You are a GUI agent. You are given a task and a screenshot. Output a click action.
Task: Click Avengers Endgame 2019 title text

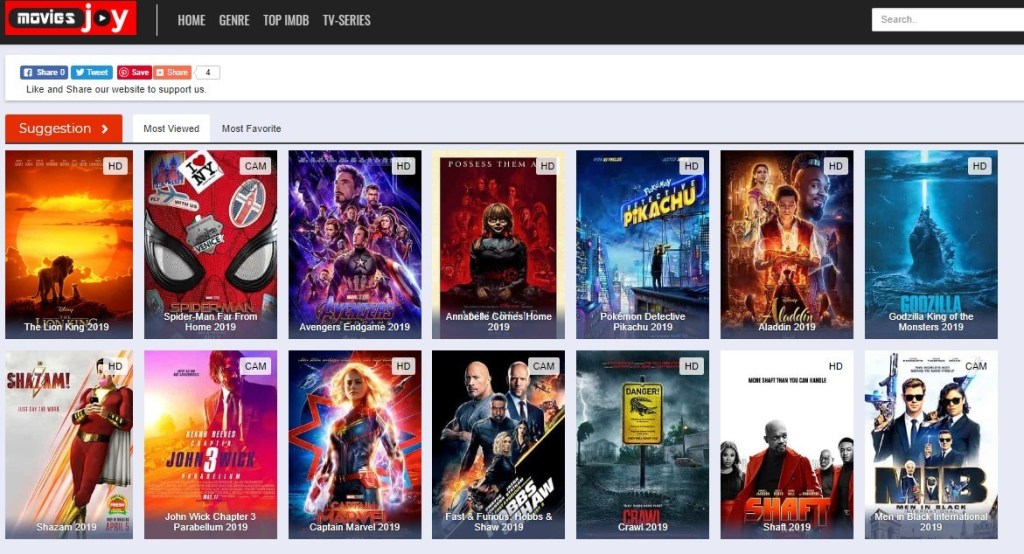pyautogui.click(x=355, y=327)
